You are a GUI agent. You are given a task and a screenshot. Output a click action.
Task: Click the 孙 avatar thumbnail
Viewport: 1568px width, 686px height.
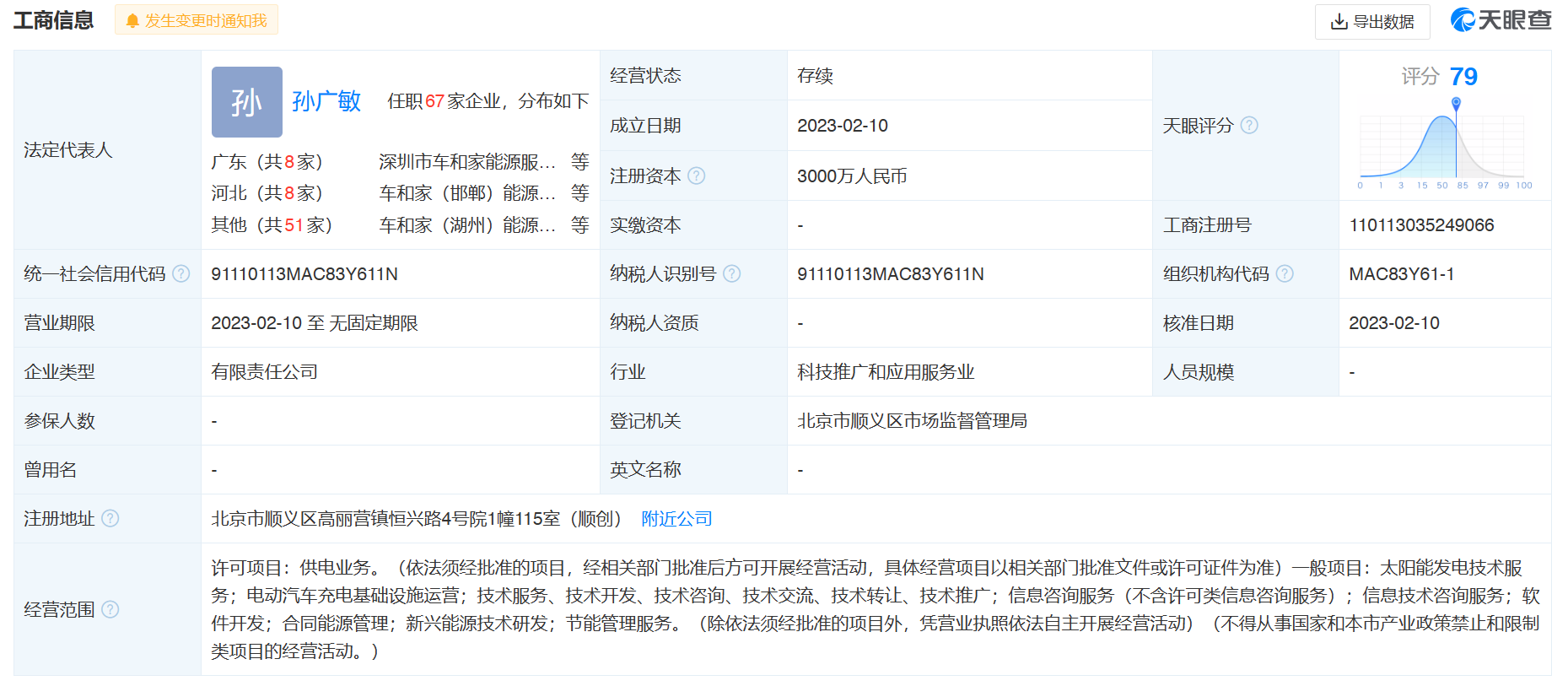click(x=247, y=102)
